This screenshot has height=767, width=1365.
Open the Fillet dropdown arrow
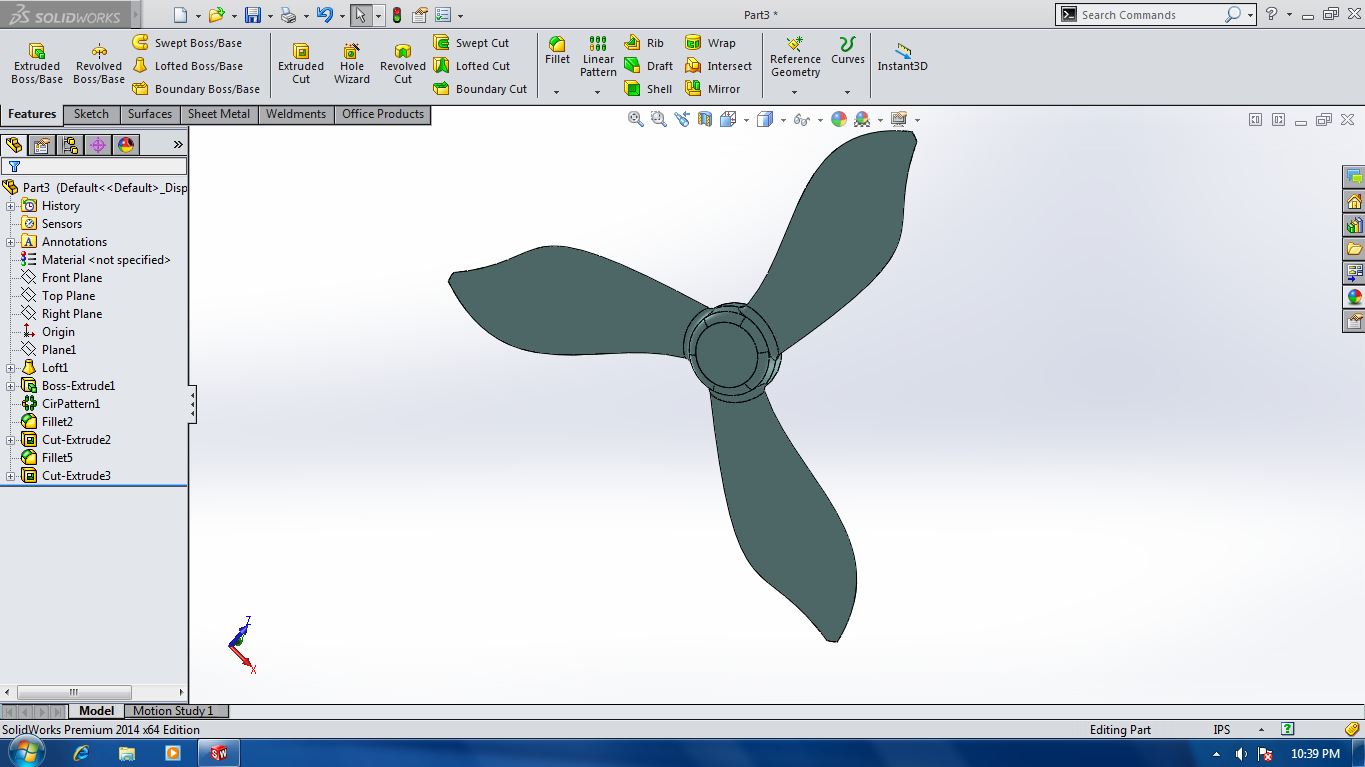pos(557,92)
